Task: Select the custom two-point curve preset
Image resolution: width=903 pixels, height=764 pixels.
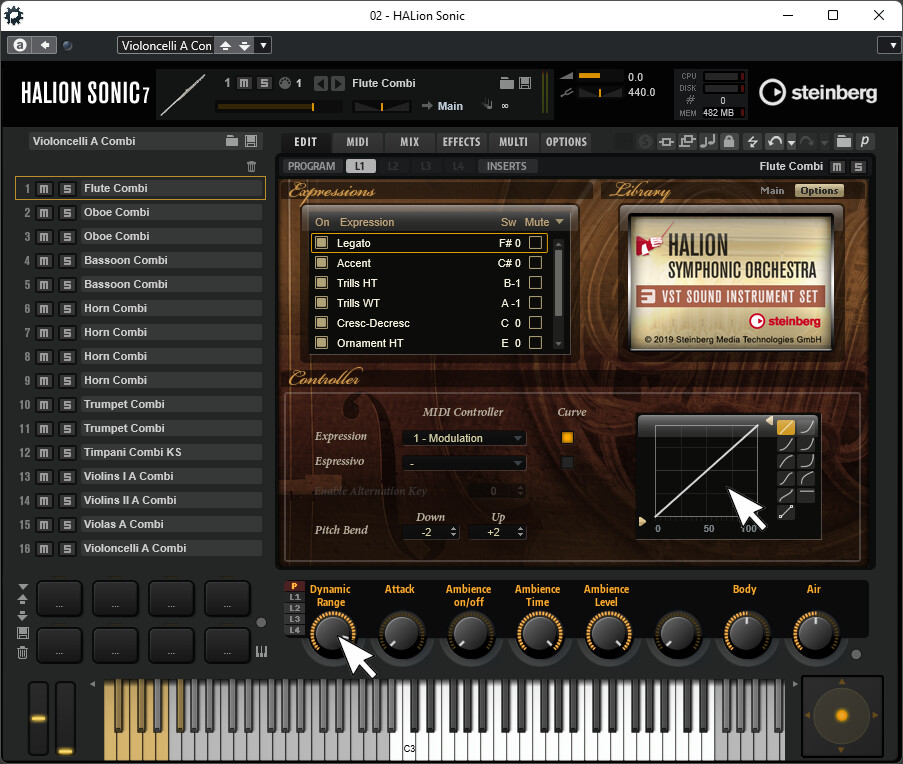Action: tap(786, 512)
